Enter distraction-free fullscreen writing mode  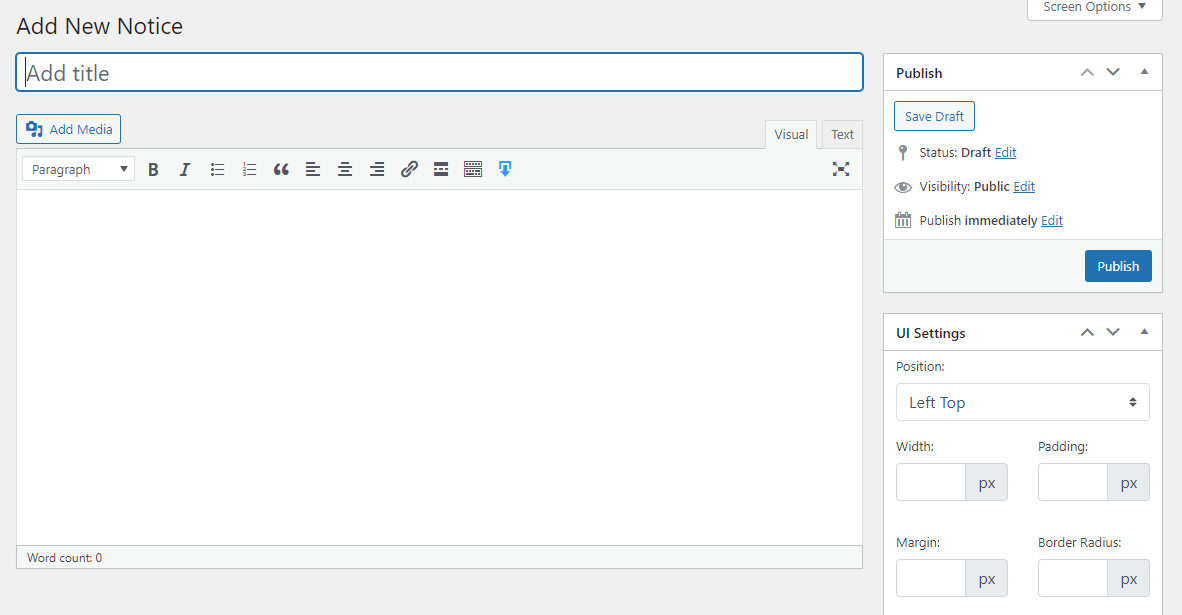[841, 169]
